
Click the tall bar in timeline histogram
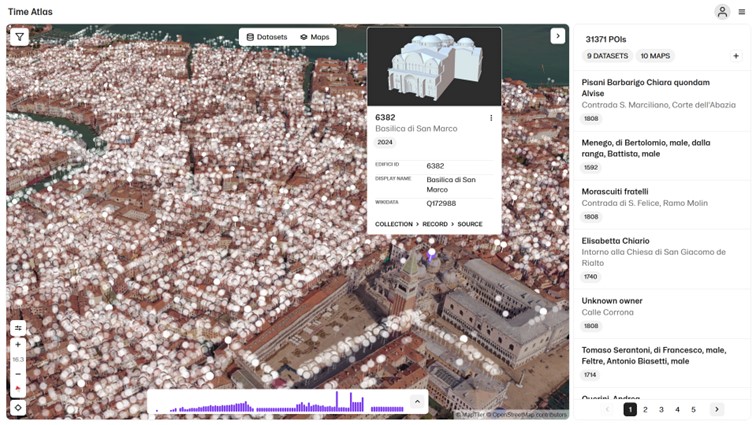pyautogui.click(x=336, y=400)
